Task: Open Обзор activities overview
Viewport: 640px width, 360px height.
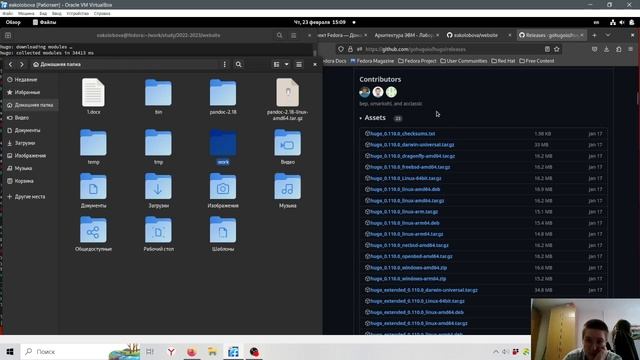Action: pos(13,22)
